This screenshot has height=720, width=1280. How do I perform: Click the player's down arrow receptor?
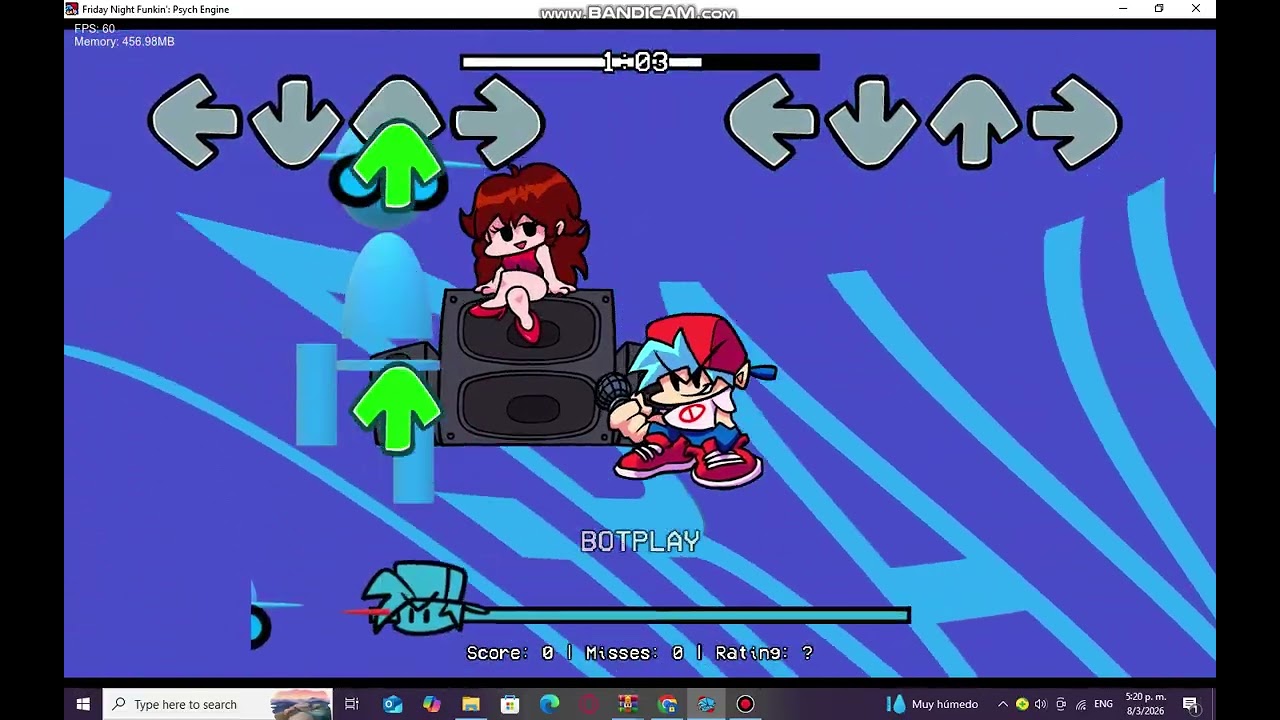pyautogui.click(x=872, y=120)
